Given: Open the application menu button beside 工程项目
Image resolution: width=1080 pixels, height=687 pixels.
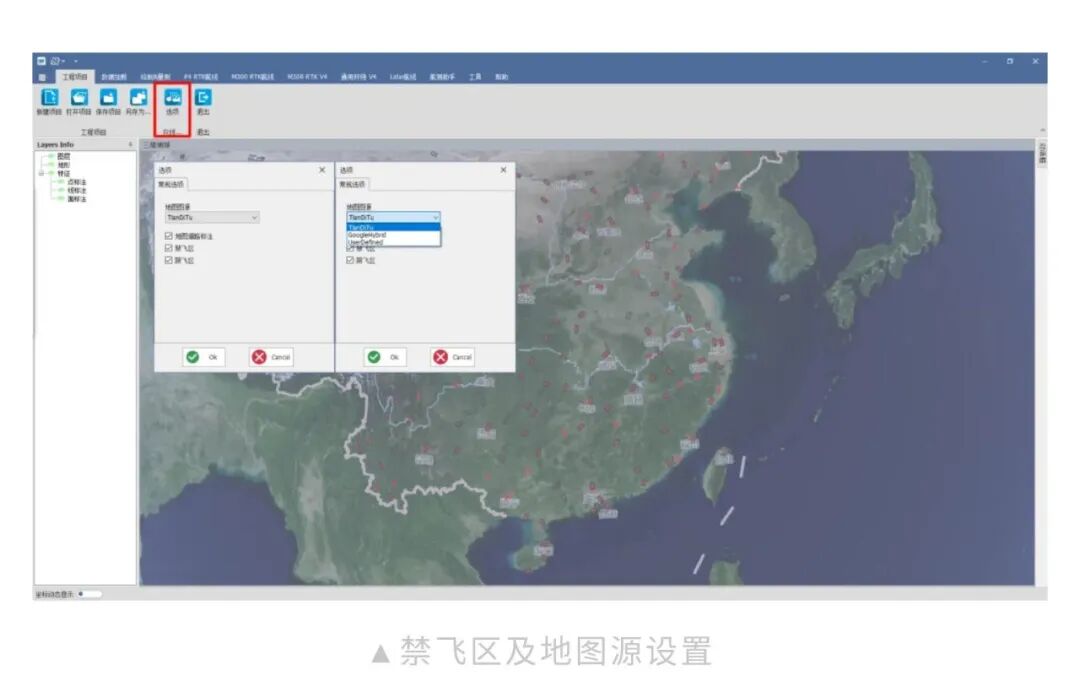Looking at the screenshot, I should coord(43,76).
